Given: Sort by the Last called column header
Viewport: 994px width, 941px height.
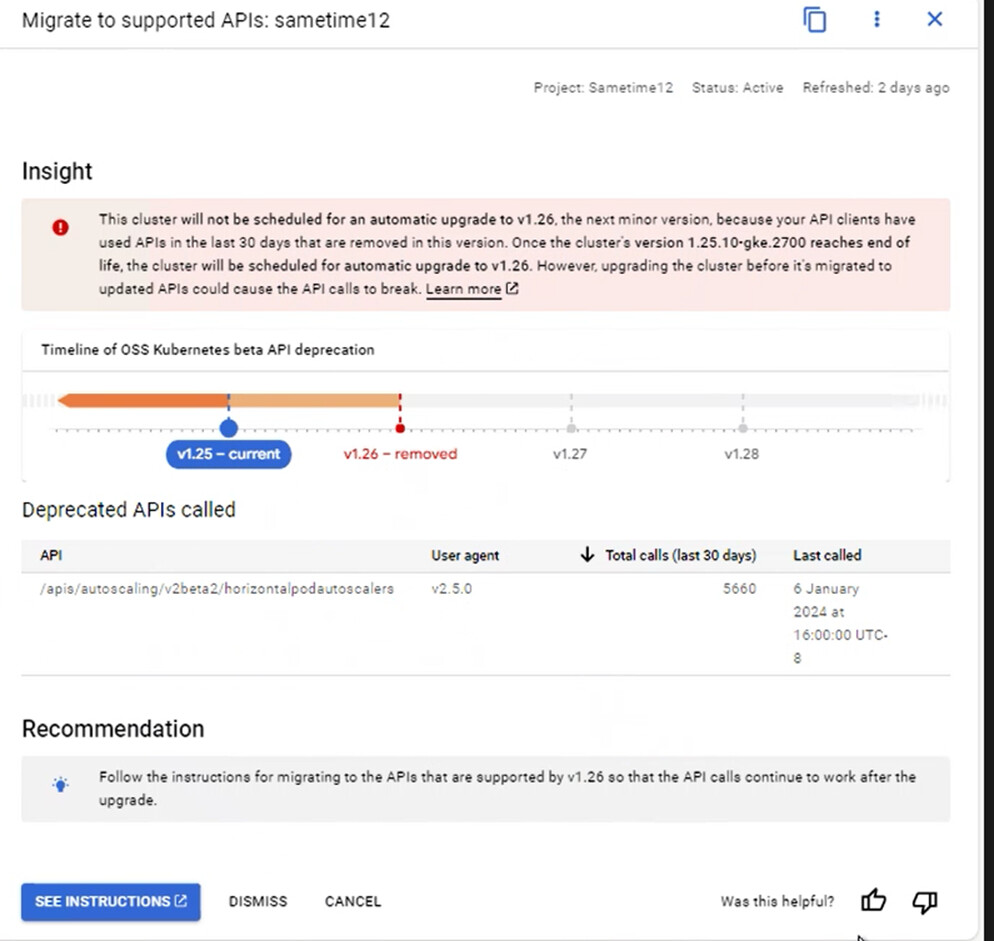Looking at the screenshot, I should click(x=827, y=555).
